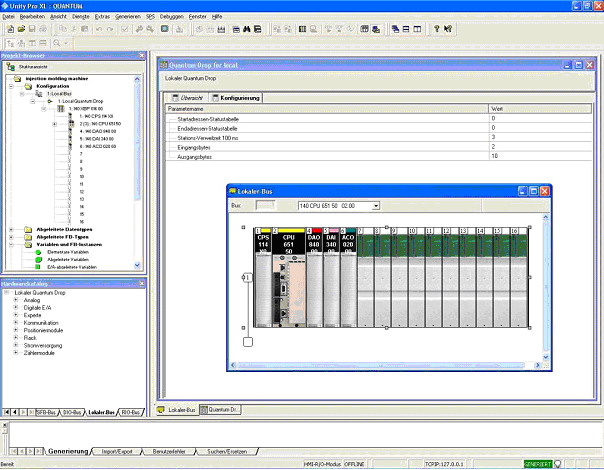Click the ACO 020 module in rack slot 6
Viewport: 604px width, 470px height.
tap(348, 277)
